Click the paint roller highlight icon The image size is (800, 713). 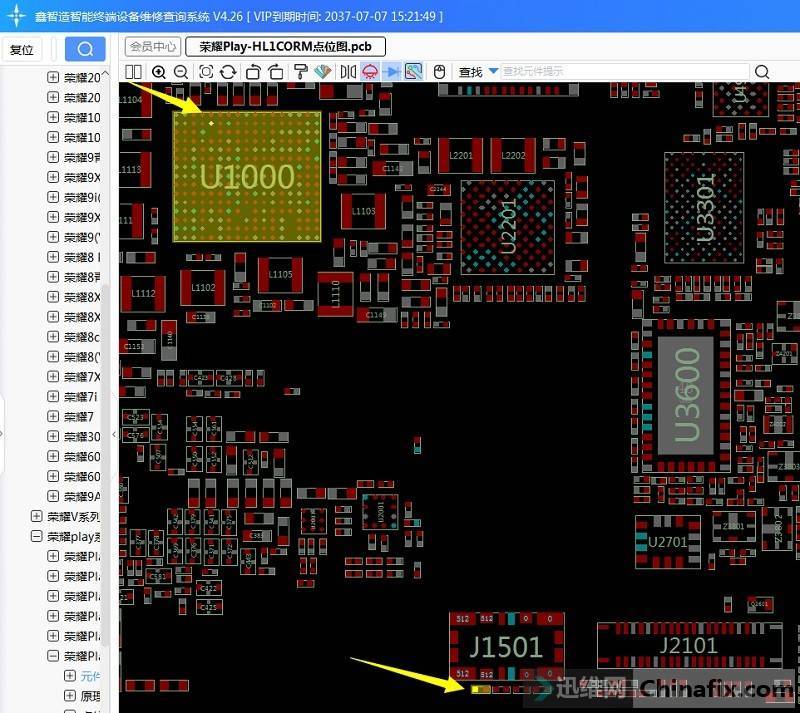point(300,72)
